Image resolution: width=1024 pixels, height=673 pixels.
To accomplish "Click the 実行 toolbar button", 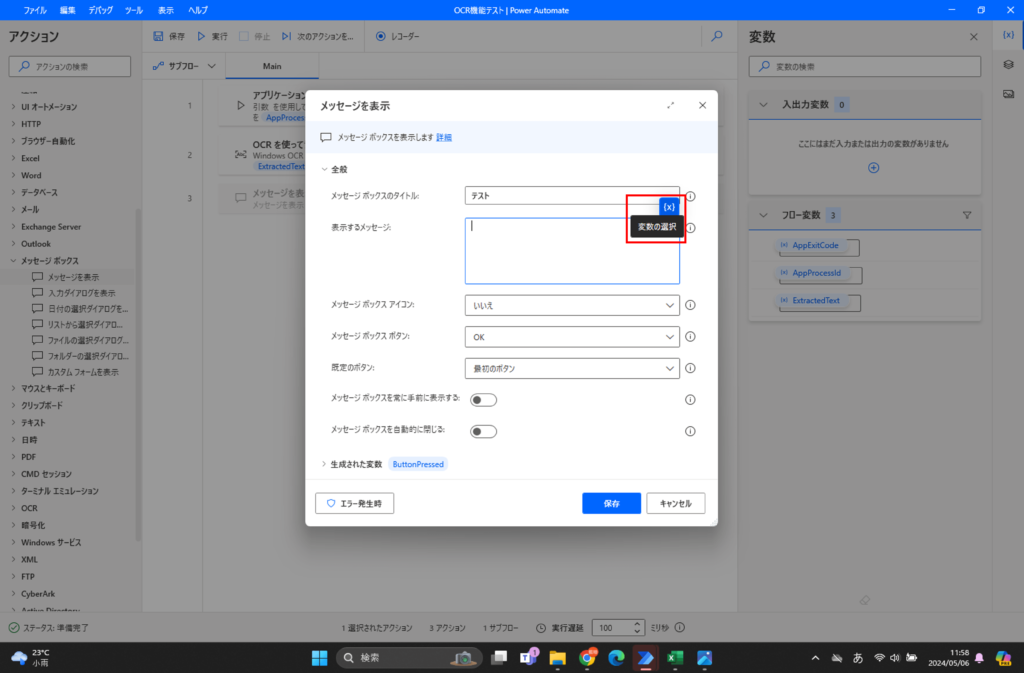I will (213, 37).
